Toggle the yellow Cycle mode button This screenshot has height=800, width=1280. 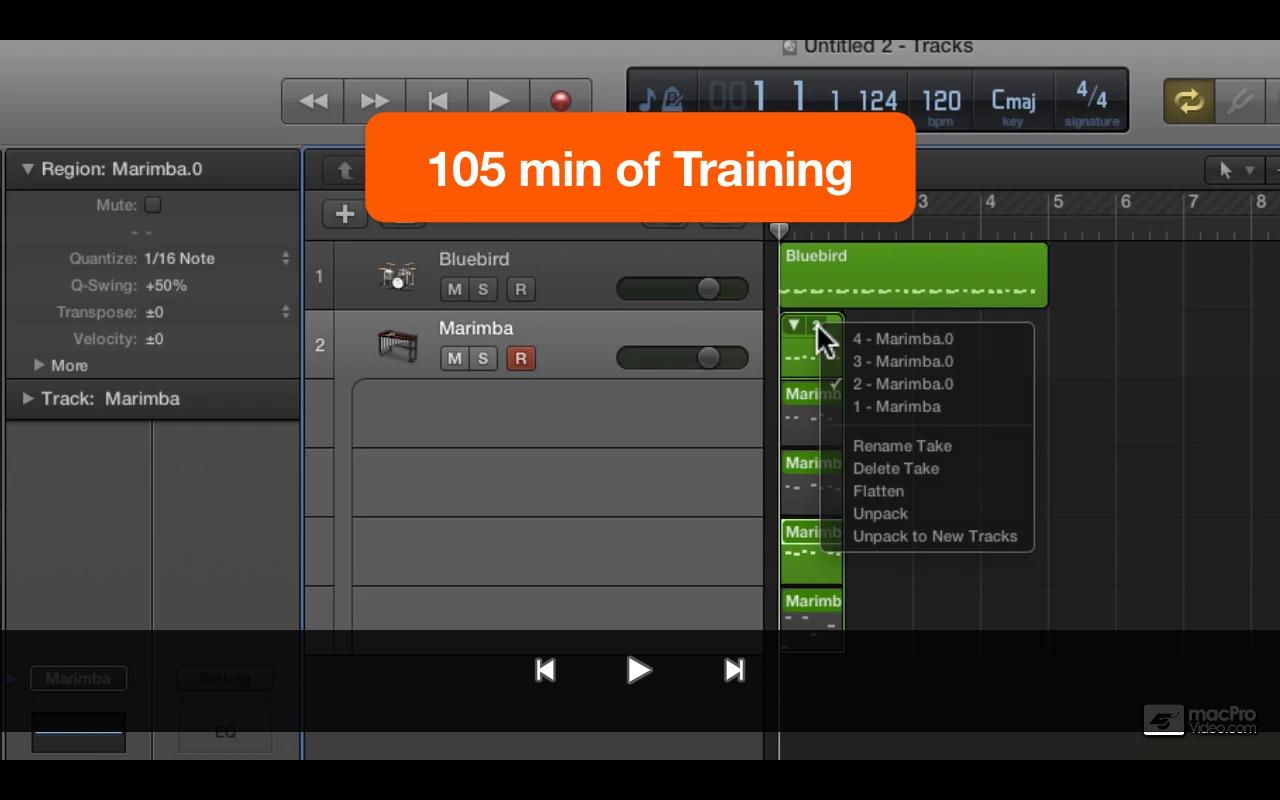[x=1189, y=101]
